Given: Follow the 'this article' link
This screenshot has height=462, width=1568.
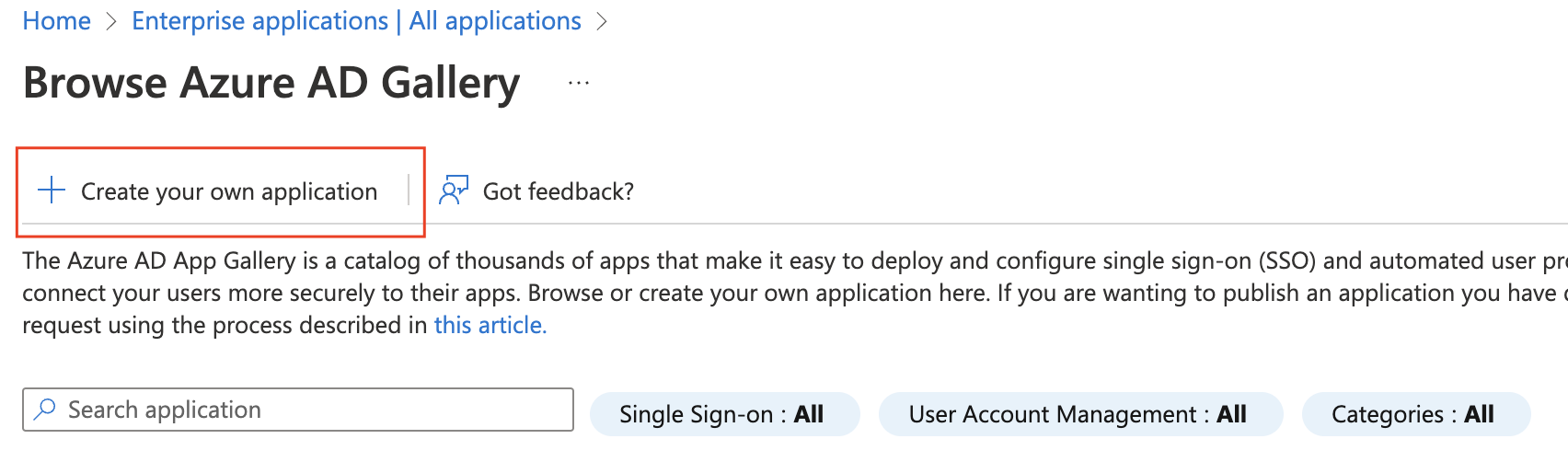Looking at the screenshot, I should coord(490,325).
